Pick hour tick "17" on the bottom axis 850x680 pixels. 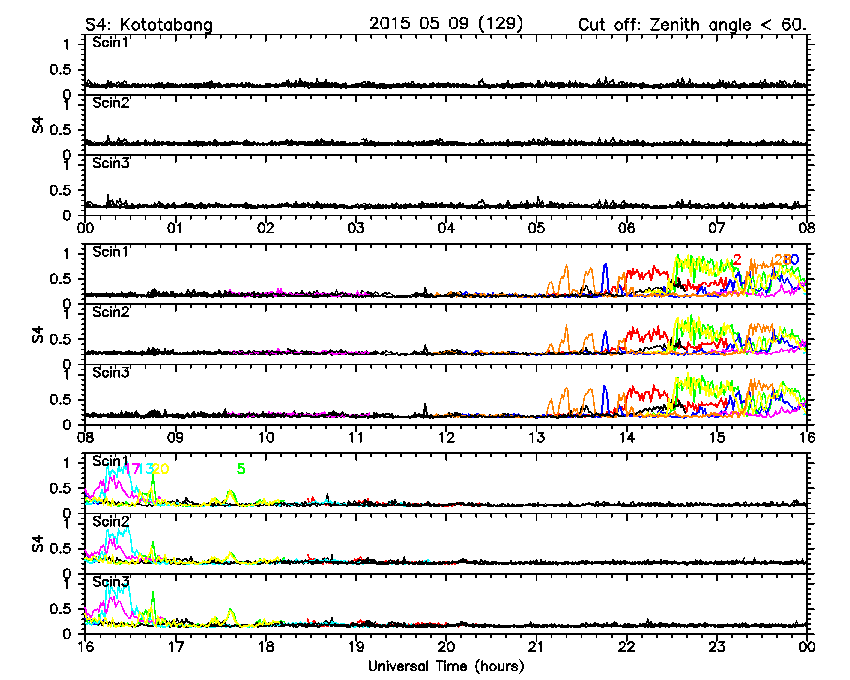coord(175,646)
